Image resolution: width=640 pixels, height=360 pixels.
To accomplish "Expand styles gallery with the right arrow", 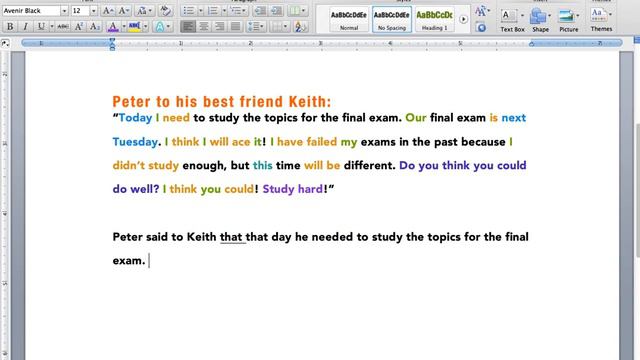I will [x=463, y=19].
